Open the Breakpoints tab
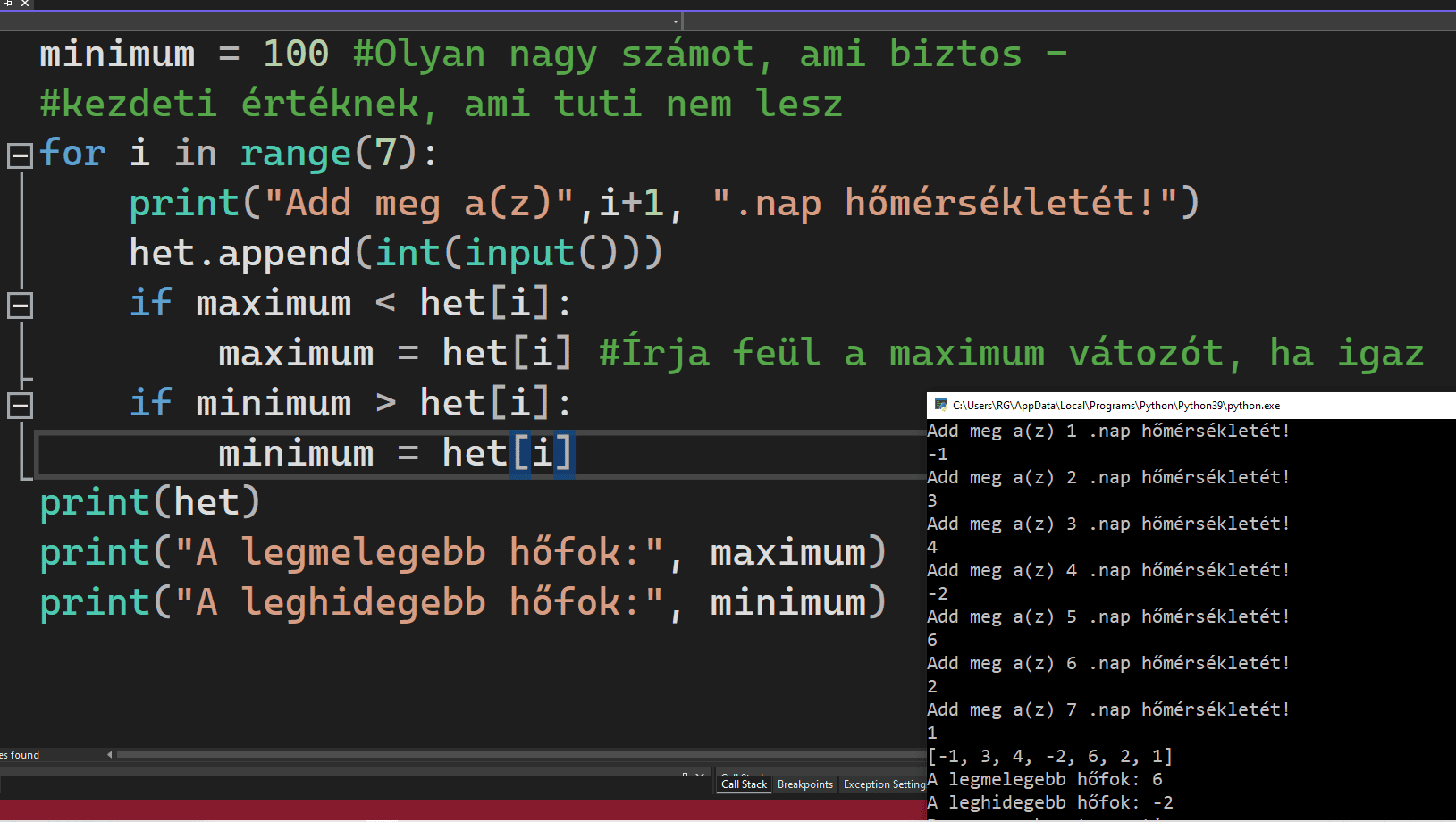The height and width of the screenshot is (822, 1456). click(x=804, y=784)
